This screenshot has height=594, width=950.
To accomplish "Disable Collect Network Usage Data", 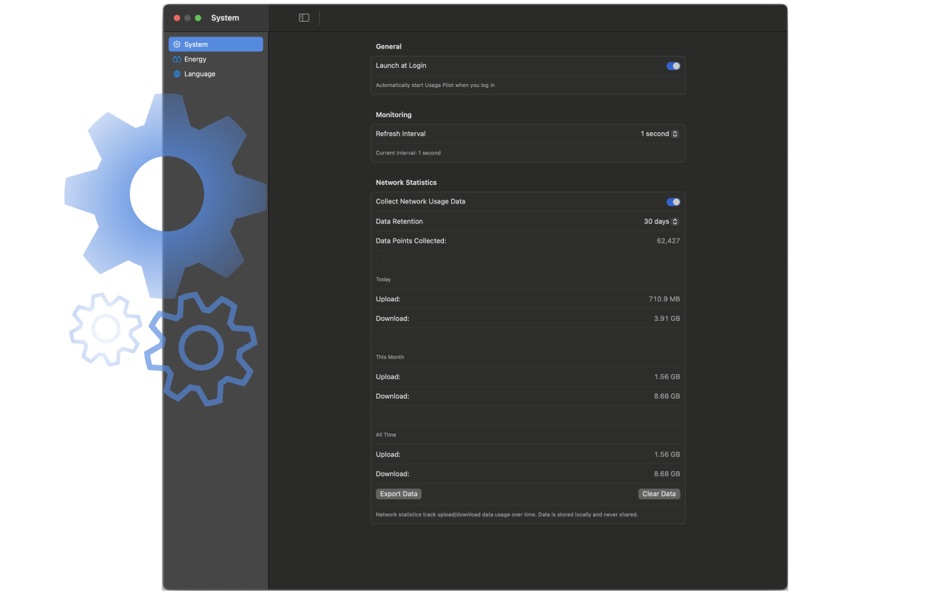I will (675, 201).
